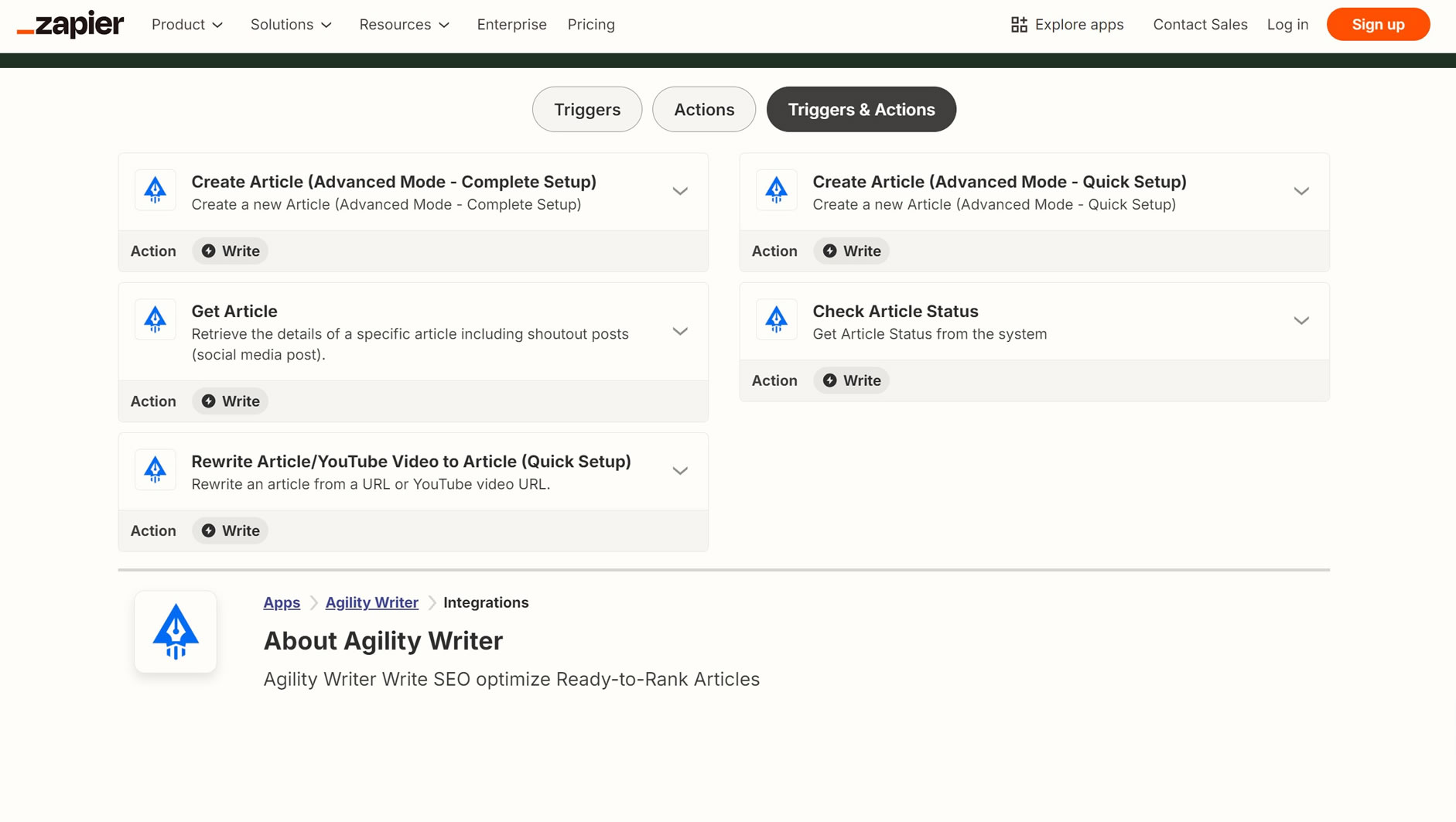Expand Create Article Advanced Quick Setup card
1456x822 pixels.
(x=1301, y=191)
